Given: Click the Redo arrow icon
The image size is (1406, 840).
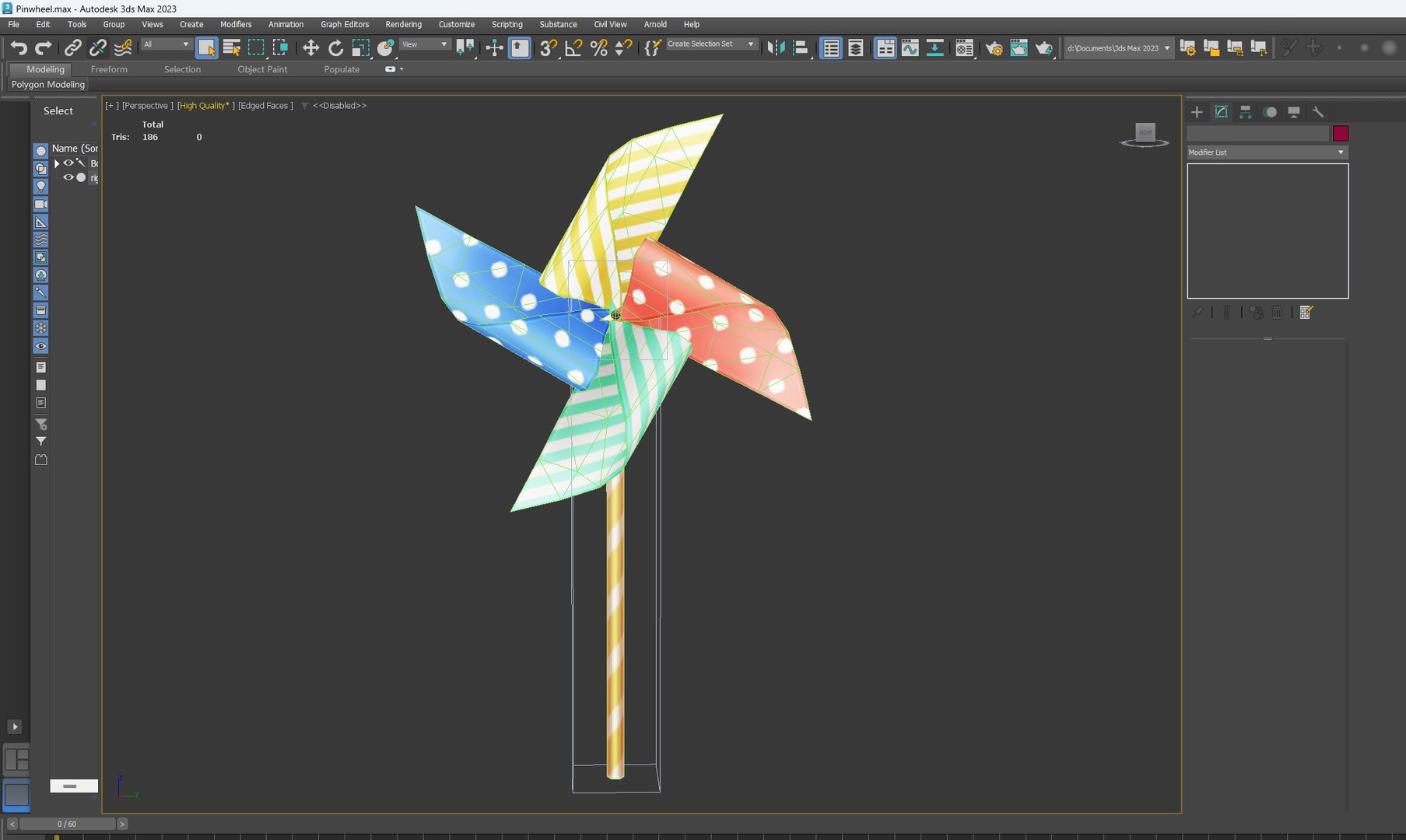Looking at the screenshot, I should [44, 48].
